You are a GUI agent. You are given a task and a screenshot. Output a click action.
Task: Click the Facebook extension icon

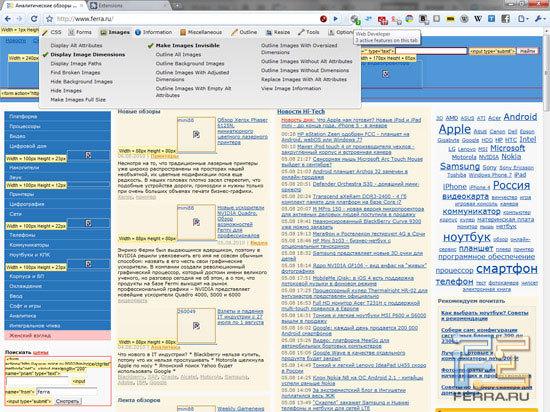(505, 19)
